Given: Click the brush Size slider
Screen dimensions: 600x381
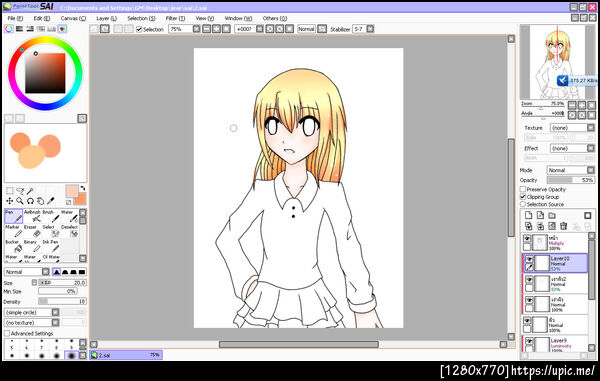Looking at the screenshot, I should [62, 282].
